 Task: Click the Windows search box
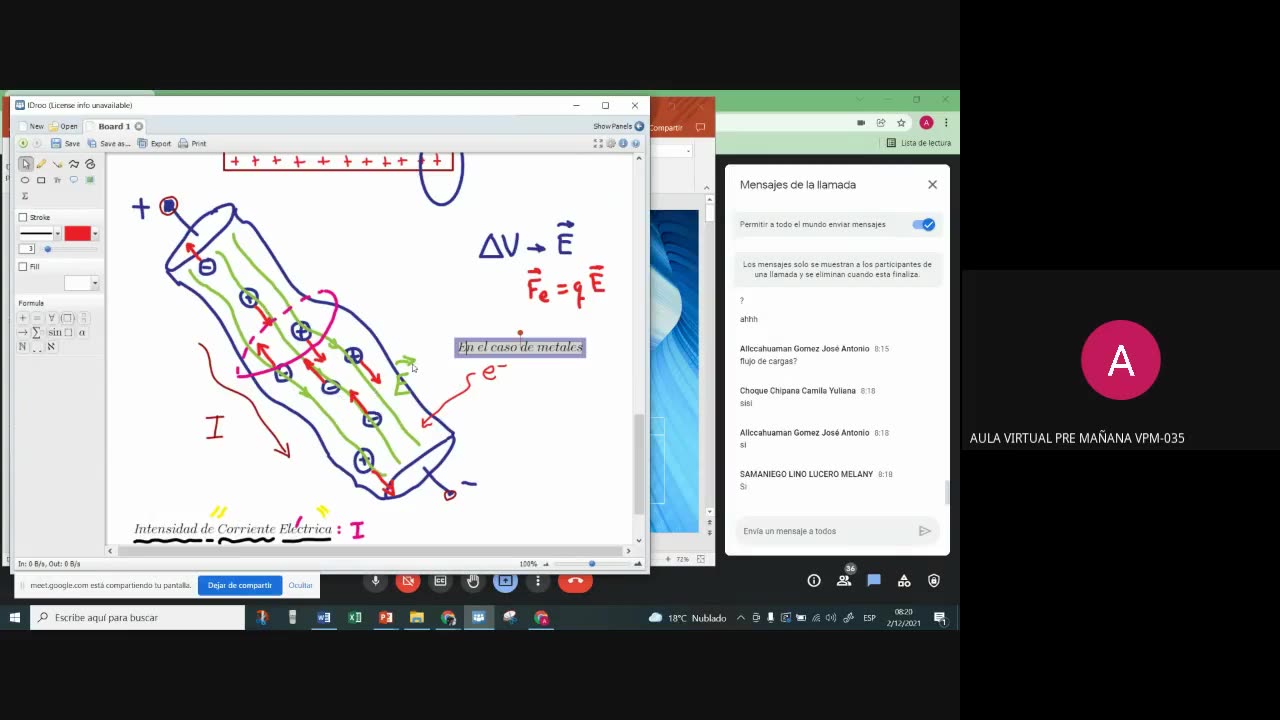coord(138,618)
